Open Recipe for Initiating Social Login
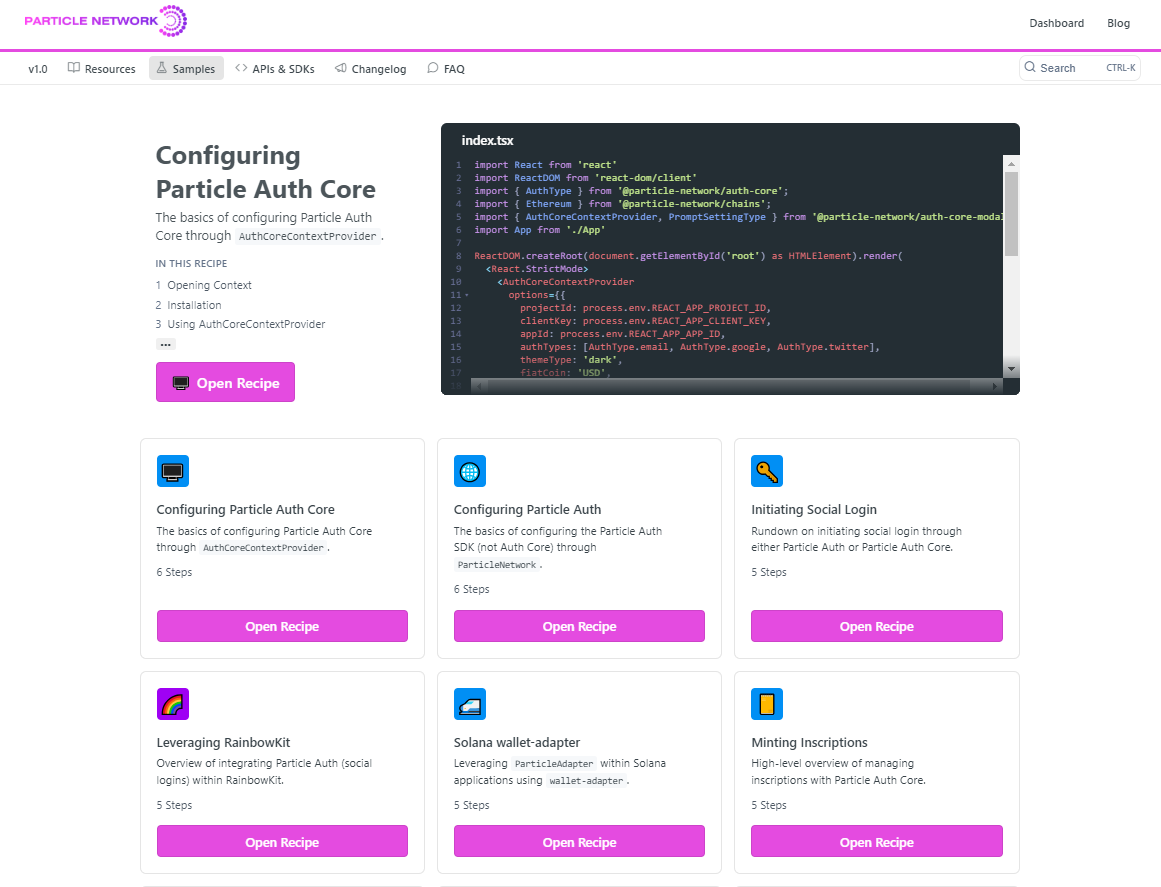 click(x=877, y=626)
